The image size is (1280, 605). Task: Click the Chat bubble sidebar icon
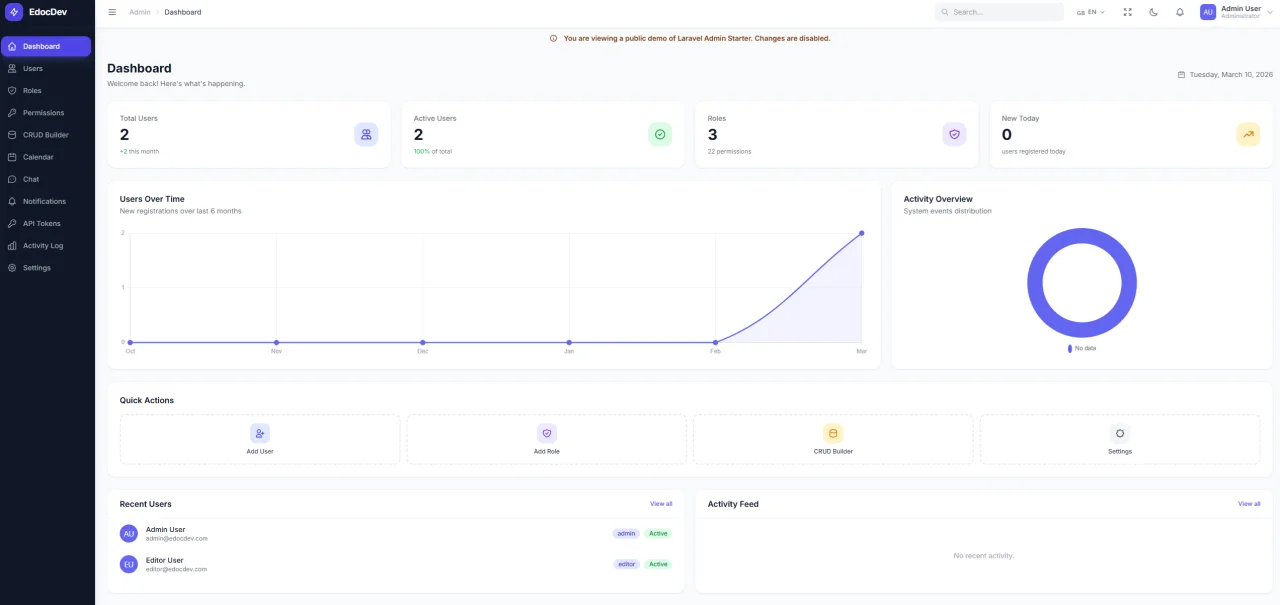point(12,179)
